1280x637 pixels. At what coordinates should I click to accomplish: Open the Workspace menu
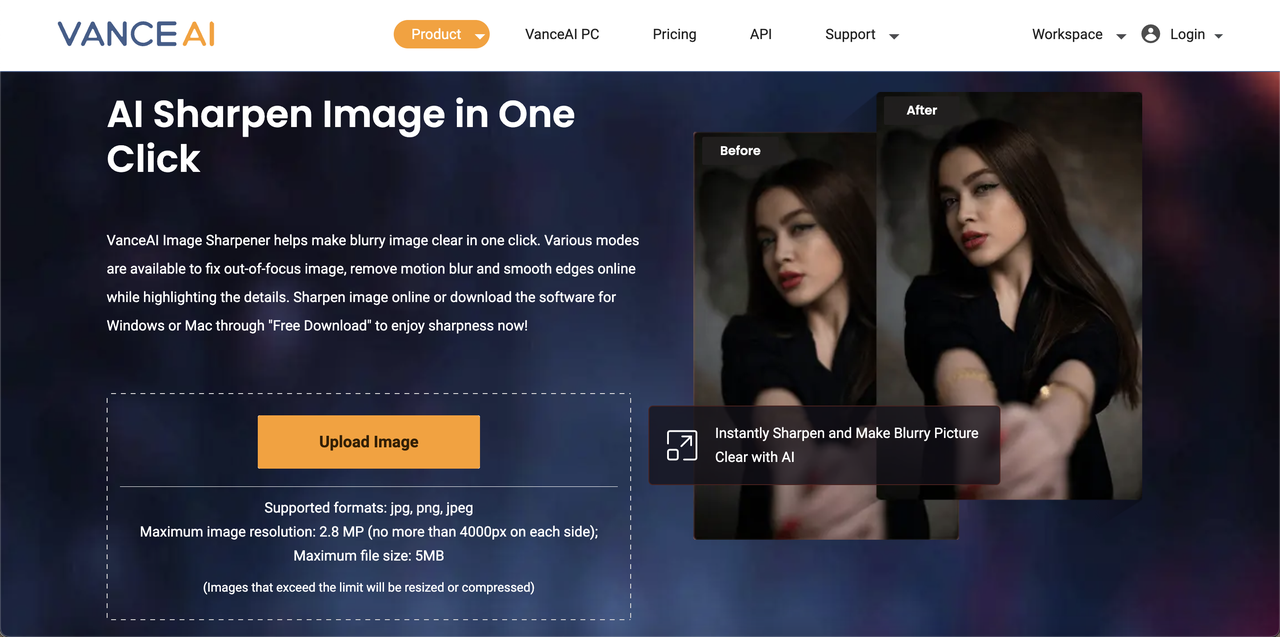click(x=1067, y=34)
